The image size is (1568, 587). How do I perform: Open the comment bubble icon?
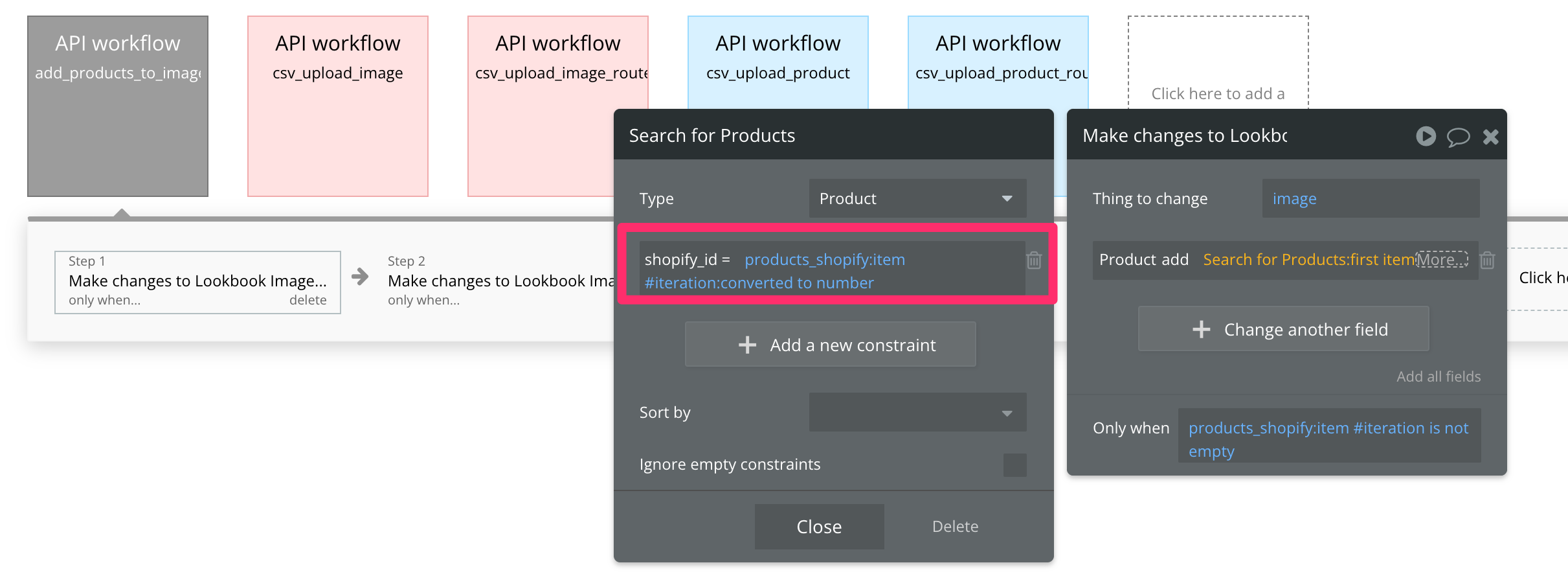click(1458, 137)
